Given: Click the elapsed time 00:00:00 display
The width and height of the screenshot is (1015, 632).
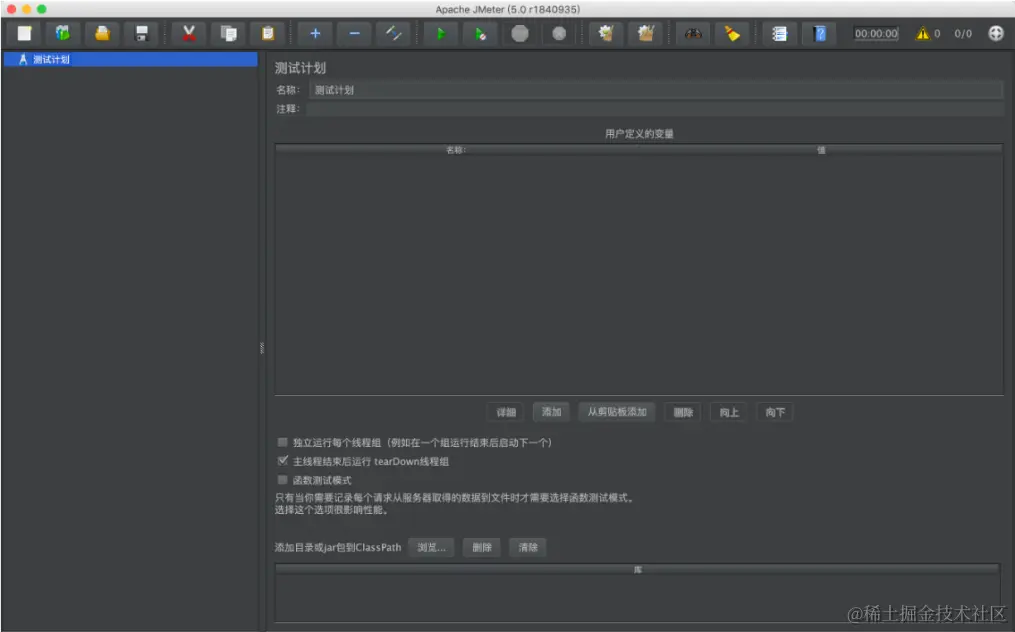Looking at the screenshot, I should [876, 34].
